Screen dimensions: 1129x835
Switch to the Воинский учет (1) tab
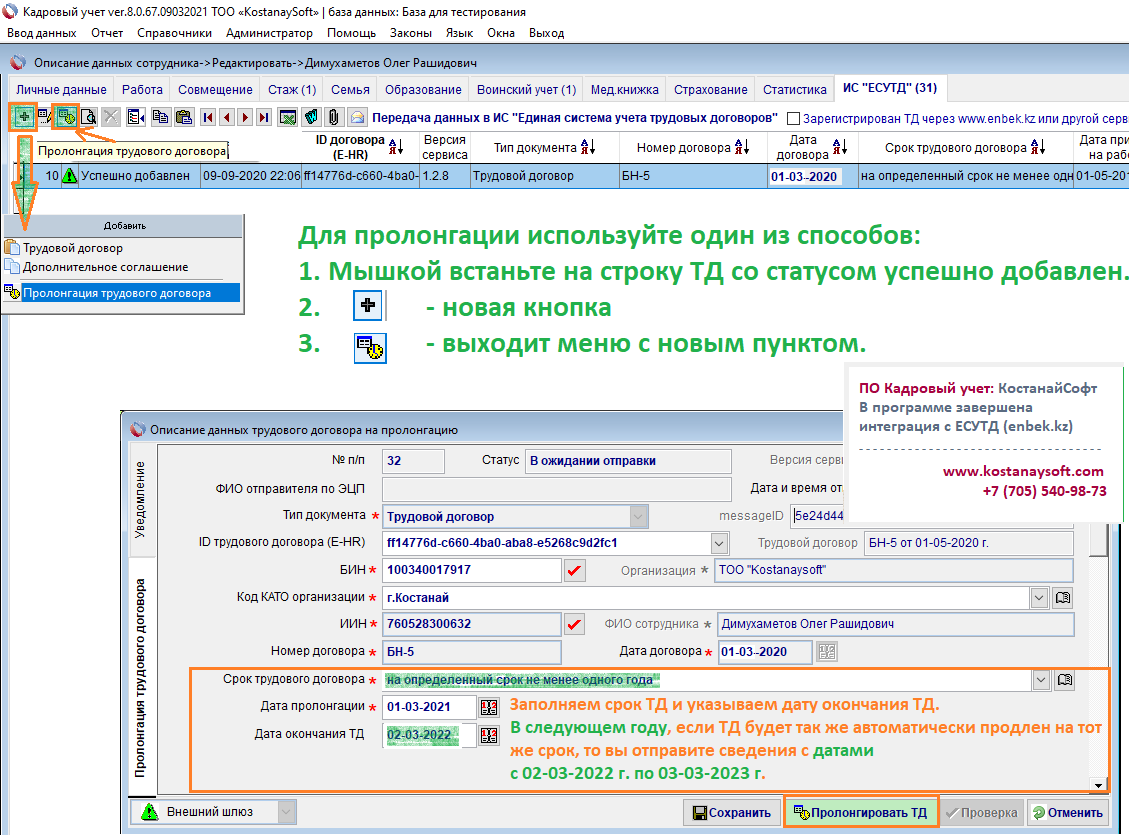click(526, 90)
